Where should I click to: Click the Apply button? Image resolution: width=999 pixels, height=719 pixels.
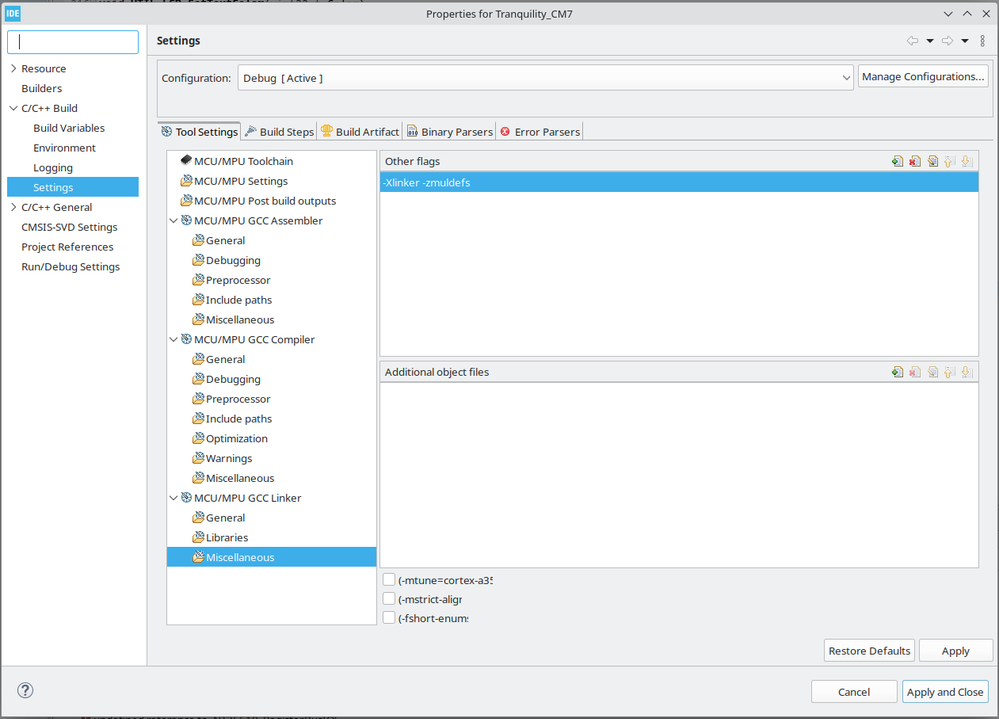point(955,651)
